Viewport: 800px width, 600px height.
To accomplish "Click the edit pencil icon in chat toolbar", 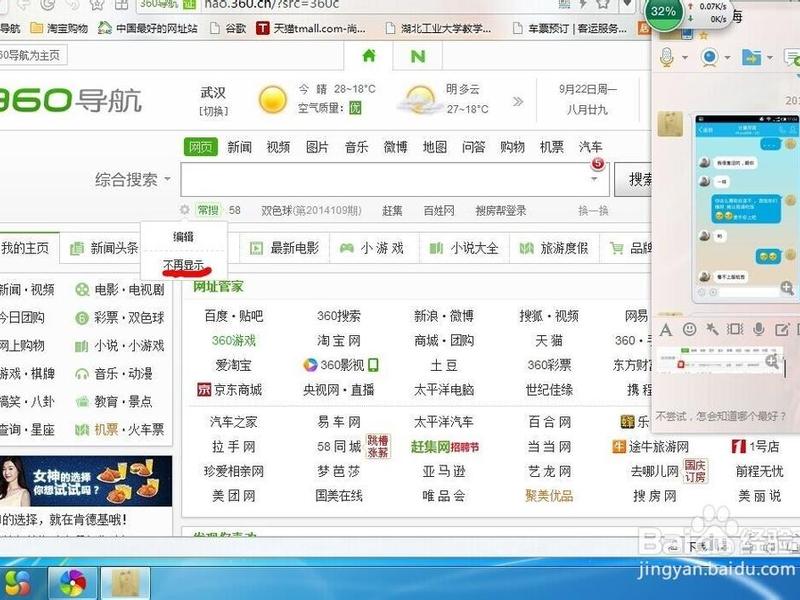I will 782,330.
